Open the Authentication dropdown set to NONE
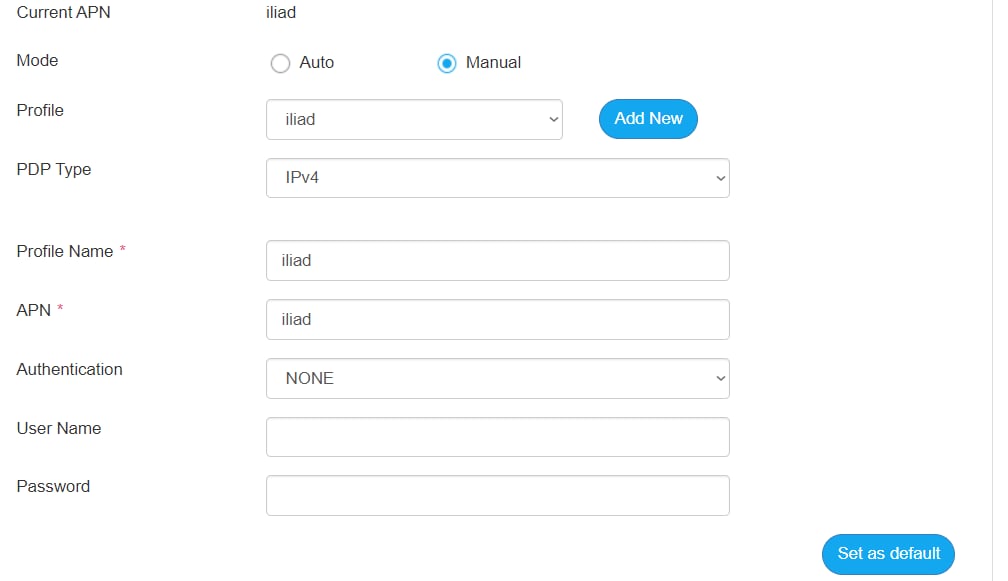The width and height of the screenshot is (1008, 581). (x=498, y=379)
